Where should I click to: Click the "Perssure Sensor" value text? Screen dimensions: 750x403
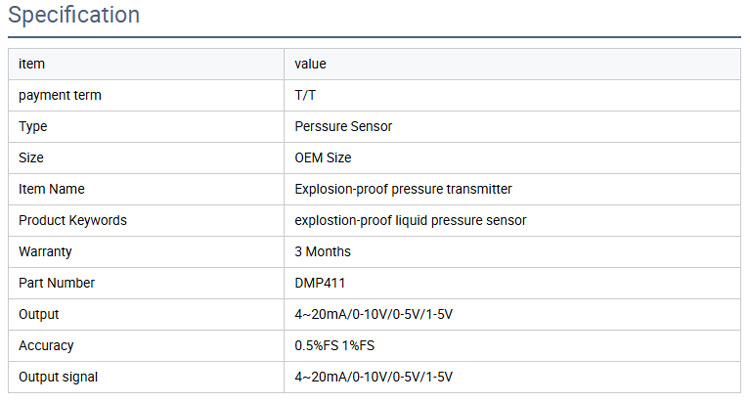click(x=343, y=127)
